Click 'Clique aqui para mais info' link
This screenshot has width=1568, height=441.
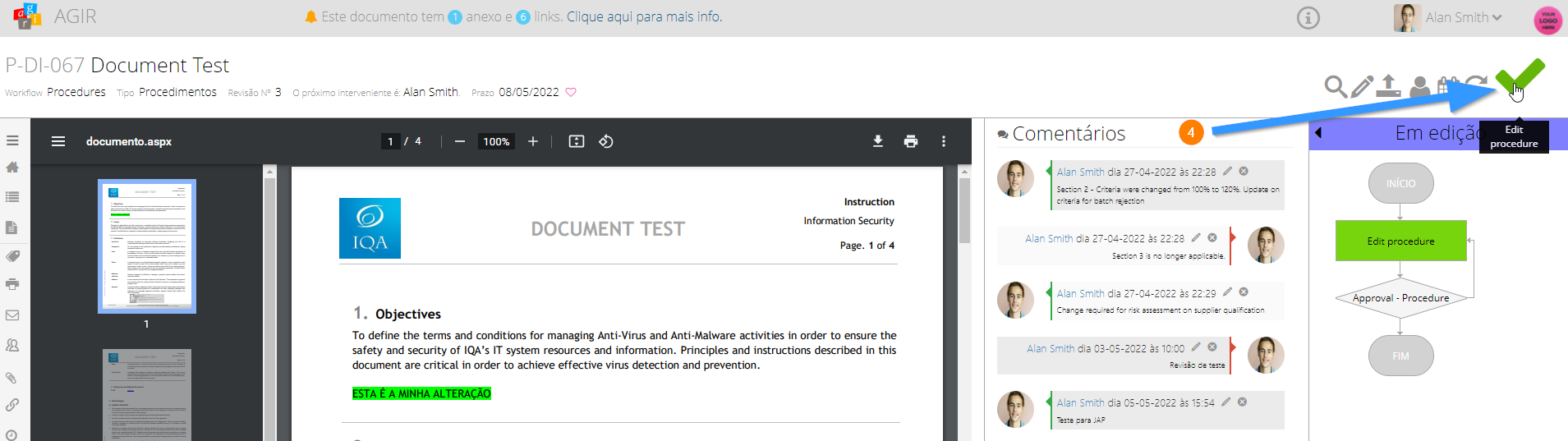[644, 16]
